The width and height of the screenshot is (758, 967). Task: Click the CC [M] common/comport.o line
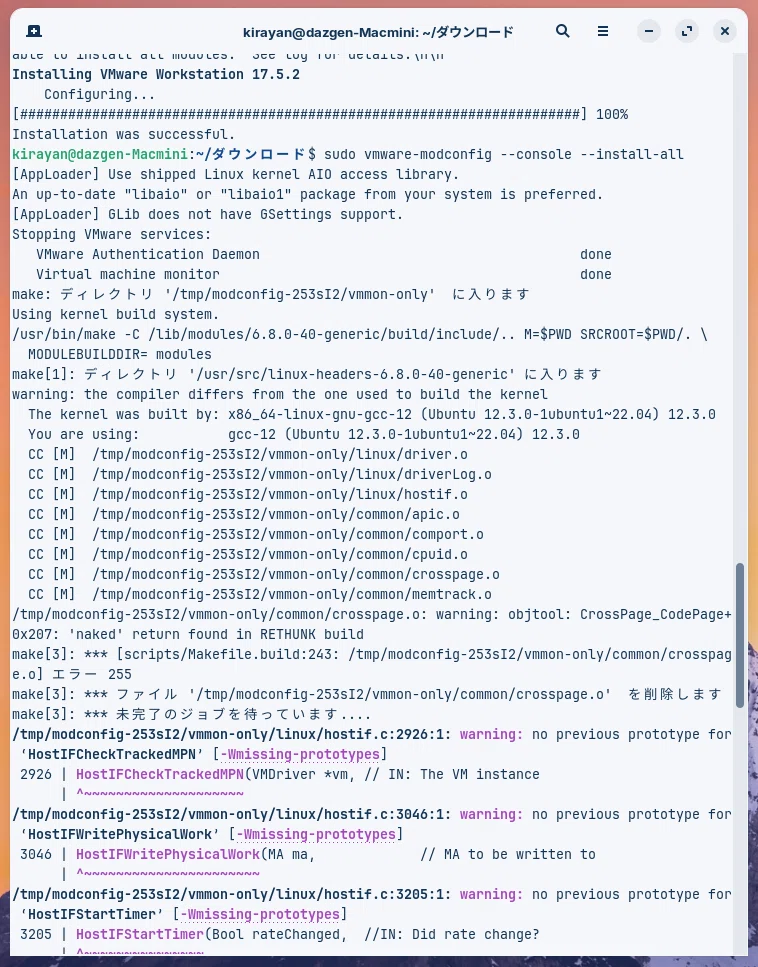[x=256, y=535]
